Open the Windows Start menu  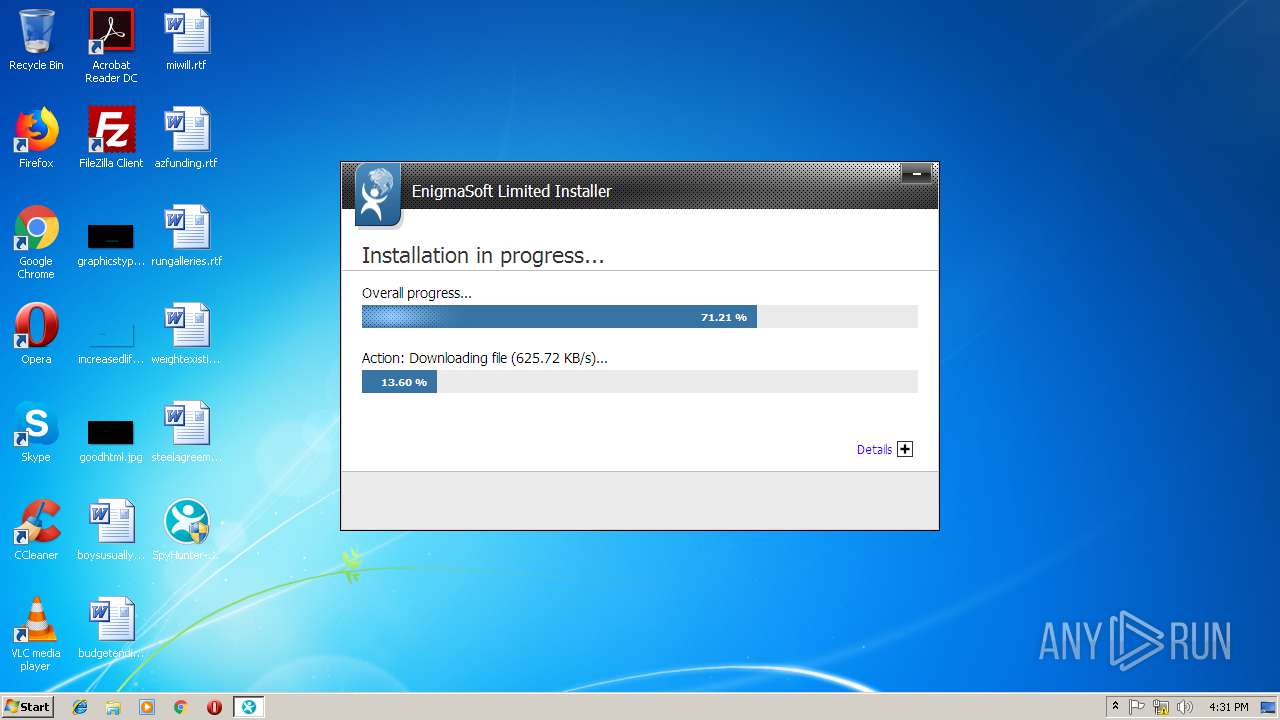click(27, 706)
